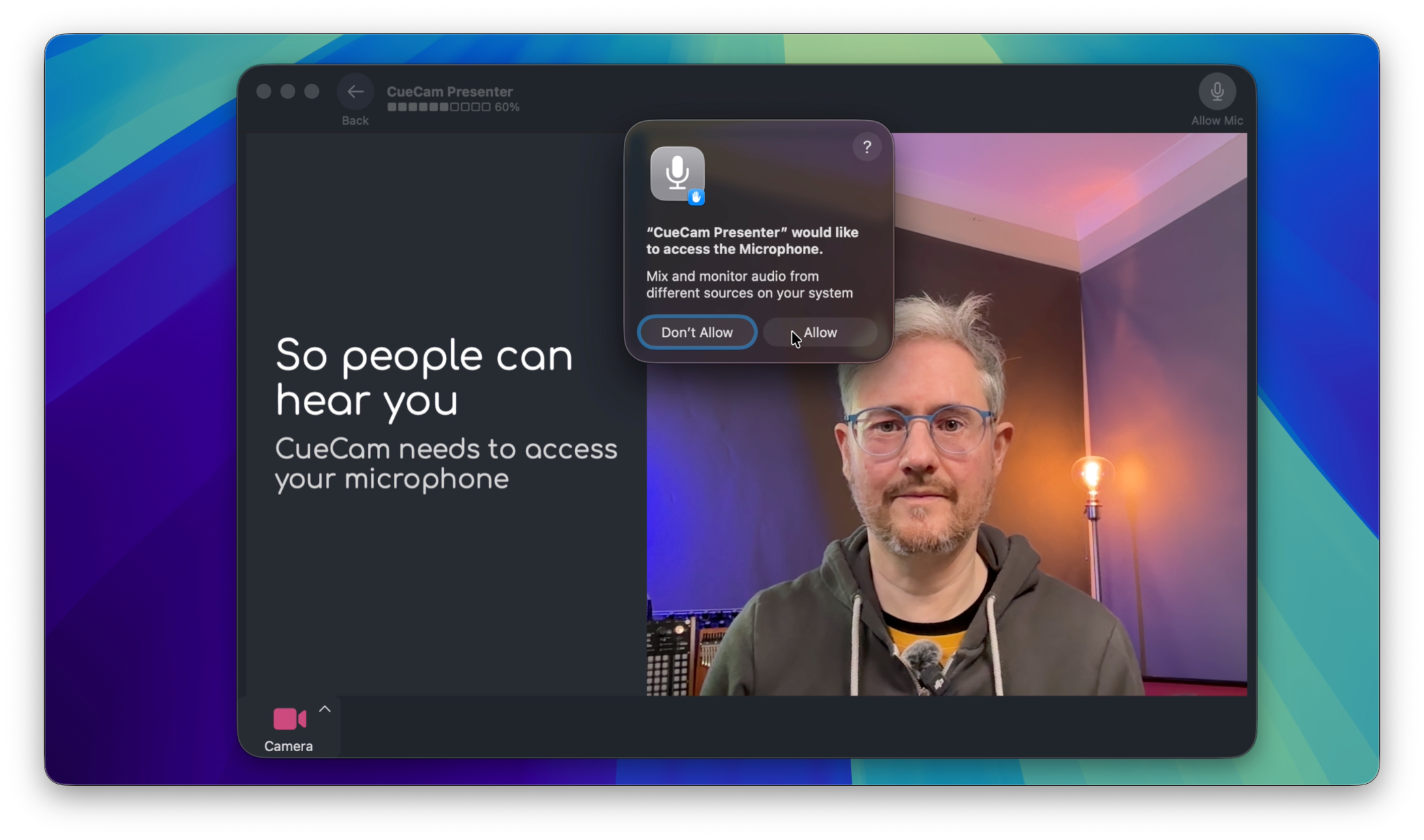This screenshot has height=840, width=1424.
Task: Click 'CueCam needs to access your microphone' text
Action: pos(445,464)
